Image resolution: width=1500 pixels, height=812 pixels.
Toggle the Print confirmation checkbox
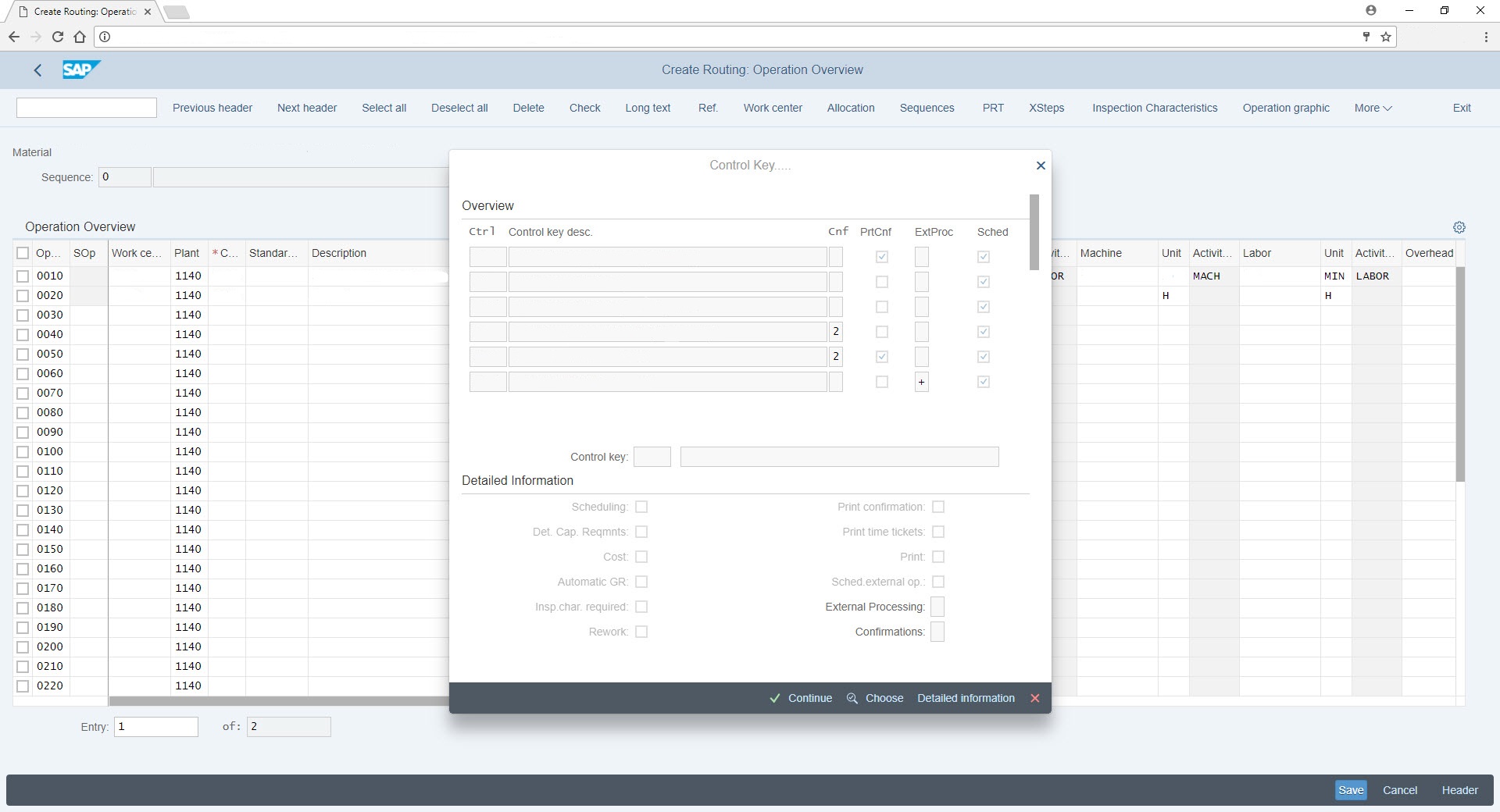pos(938,507)
